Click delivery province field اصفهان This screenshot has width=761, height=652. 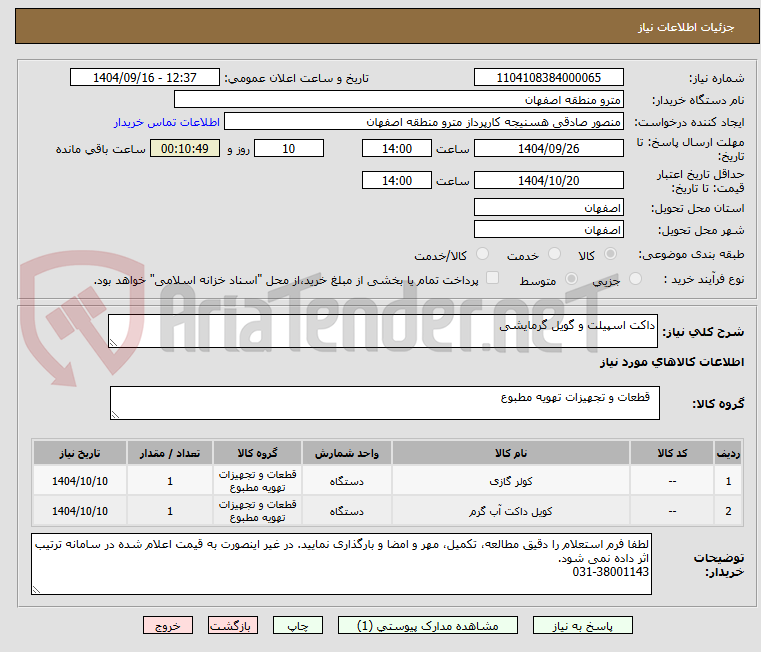click(x=548, y=208)
